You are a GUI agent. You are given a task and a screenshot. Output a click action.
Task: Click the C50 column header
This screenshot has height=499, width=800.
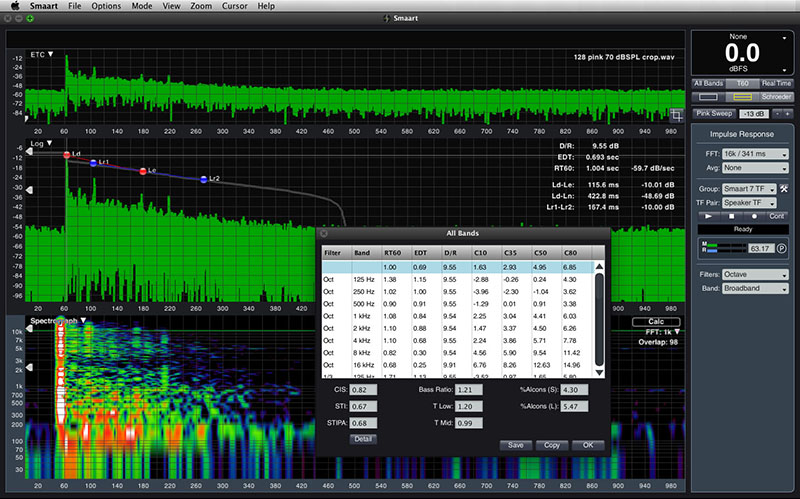546,253
